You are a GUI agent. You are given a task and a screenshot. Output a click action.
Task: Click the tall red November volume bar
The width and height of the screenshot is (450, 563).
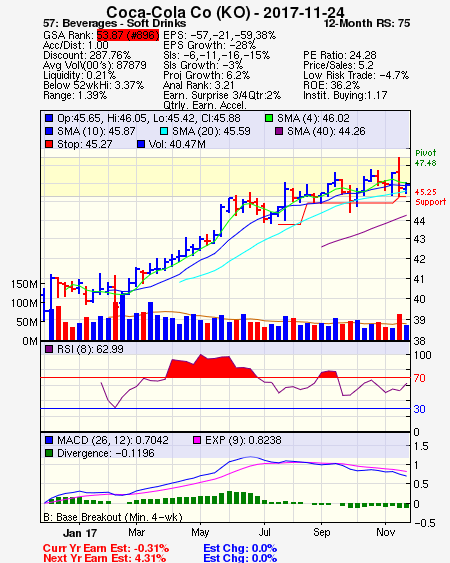(x=399, y=327)
